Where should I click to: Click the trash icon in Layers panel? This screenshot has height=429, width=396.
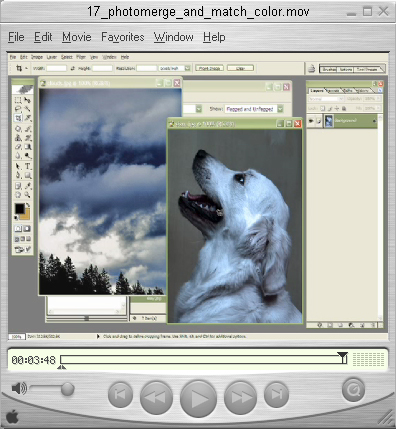pos(373,325)
